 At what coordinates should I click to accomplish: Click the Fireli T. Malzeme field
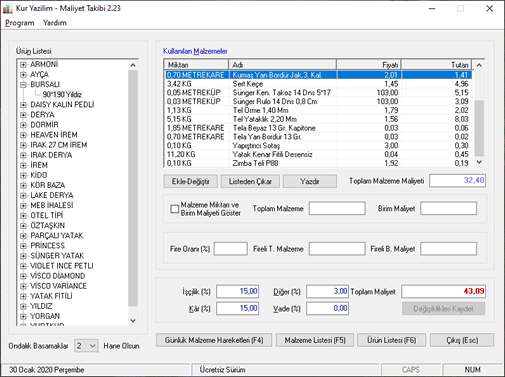[337, 249]
